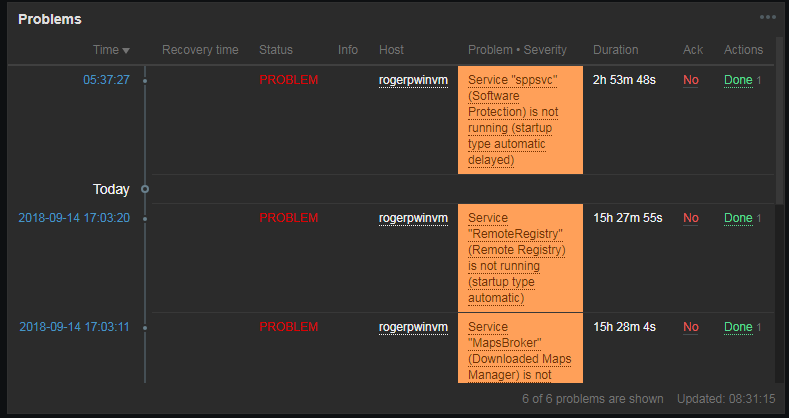The width and height of the screenshot is (789, 418).
Task: Open the Service "MapsBroker" problem description
Action: 519,350
